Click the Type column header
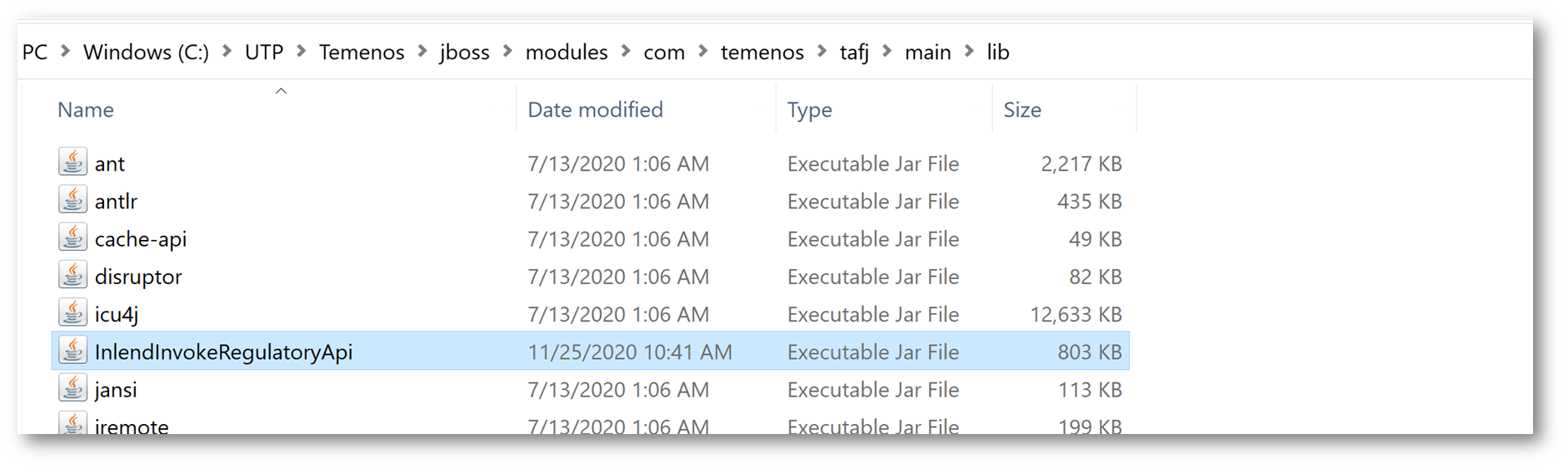Screen dimensions: 1568x469 point(809,110)
